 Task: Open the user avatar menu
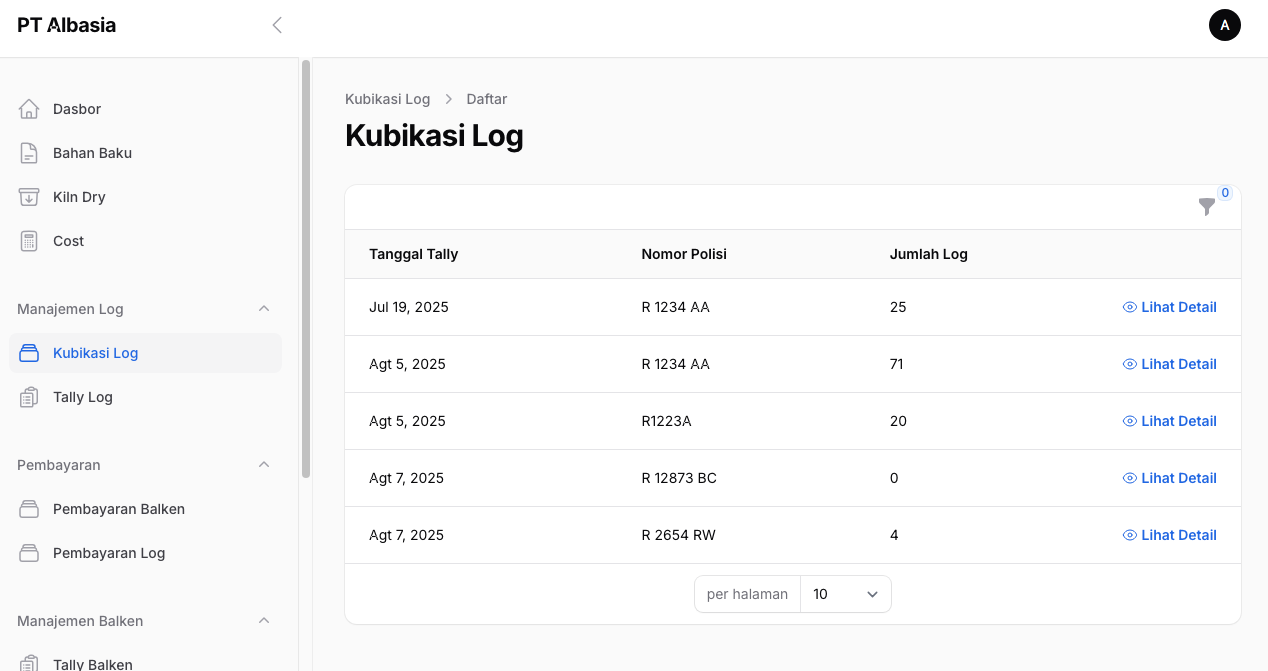pyautogui.click(x=1224, y=25)
